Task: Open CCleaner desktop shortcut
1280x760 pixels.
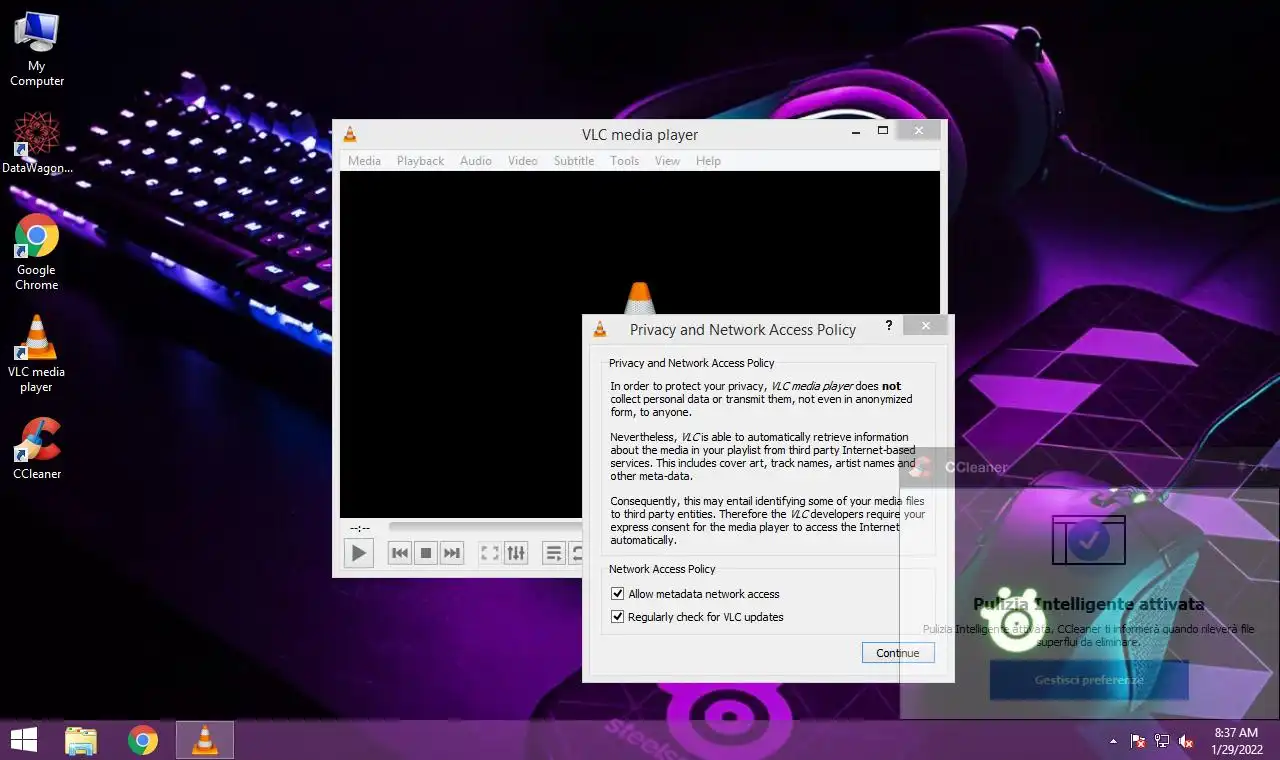Action: click(37, 448)
